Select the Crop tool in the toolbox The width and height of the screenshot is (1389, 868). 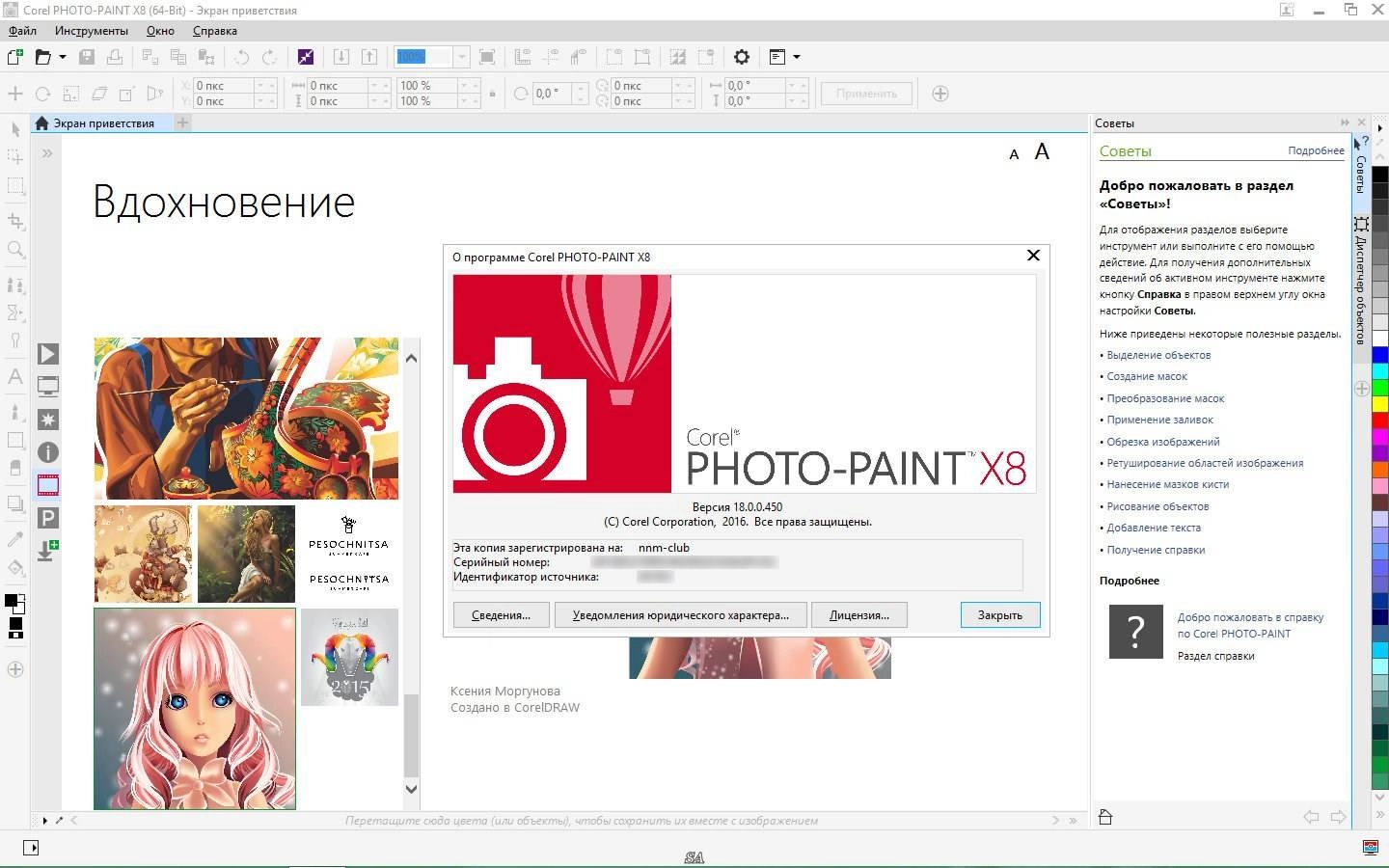15,221
